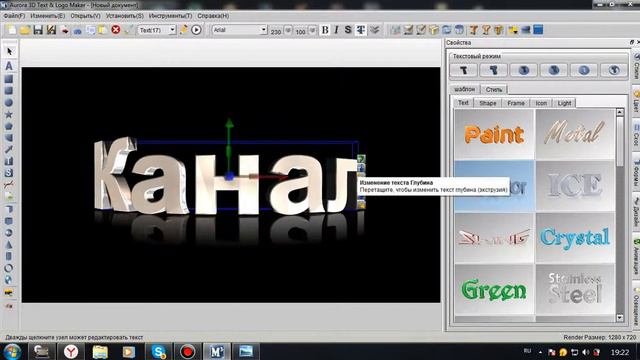Screen dimensions: 640x360
Task: Open the Text(17) object dropdown
Action: click(x=172, y=30)
